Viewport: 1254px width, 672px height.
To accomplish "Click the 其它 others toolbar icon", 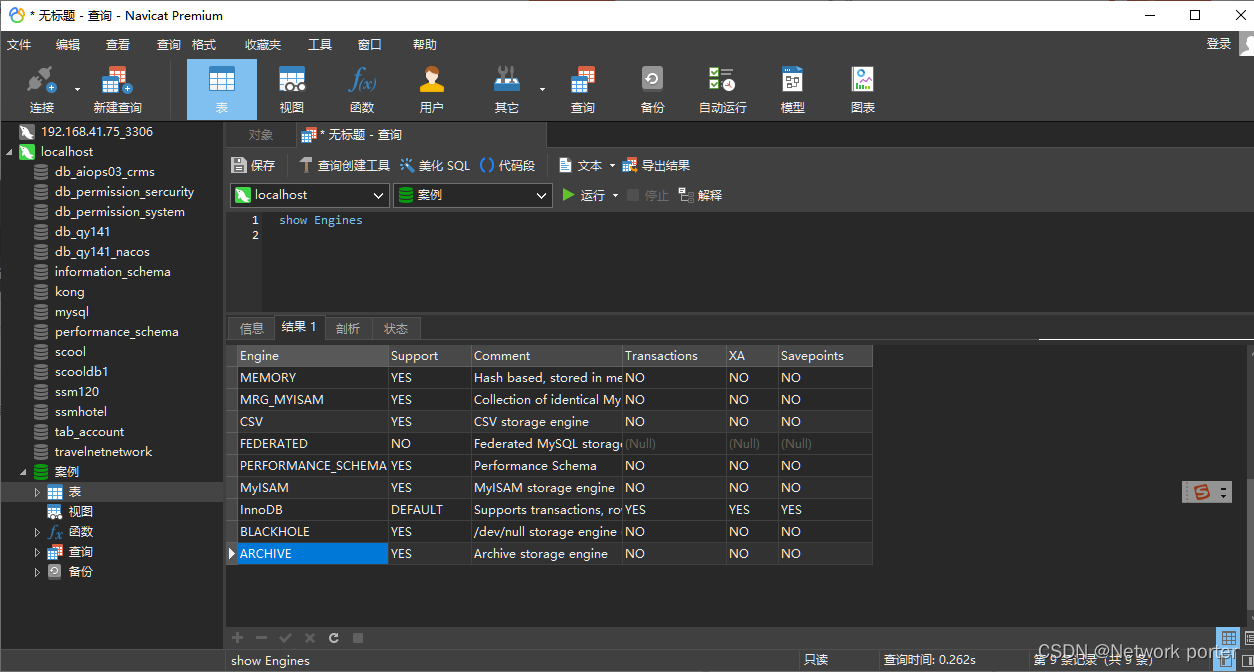I will [507, 89].
